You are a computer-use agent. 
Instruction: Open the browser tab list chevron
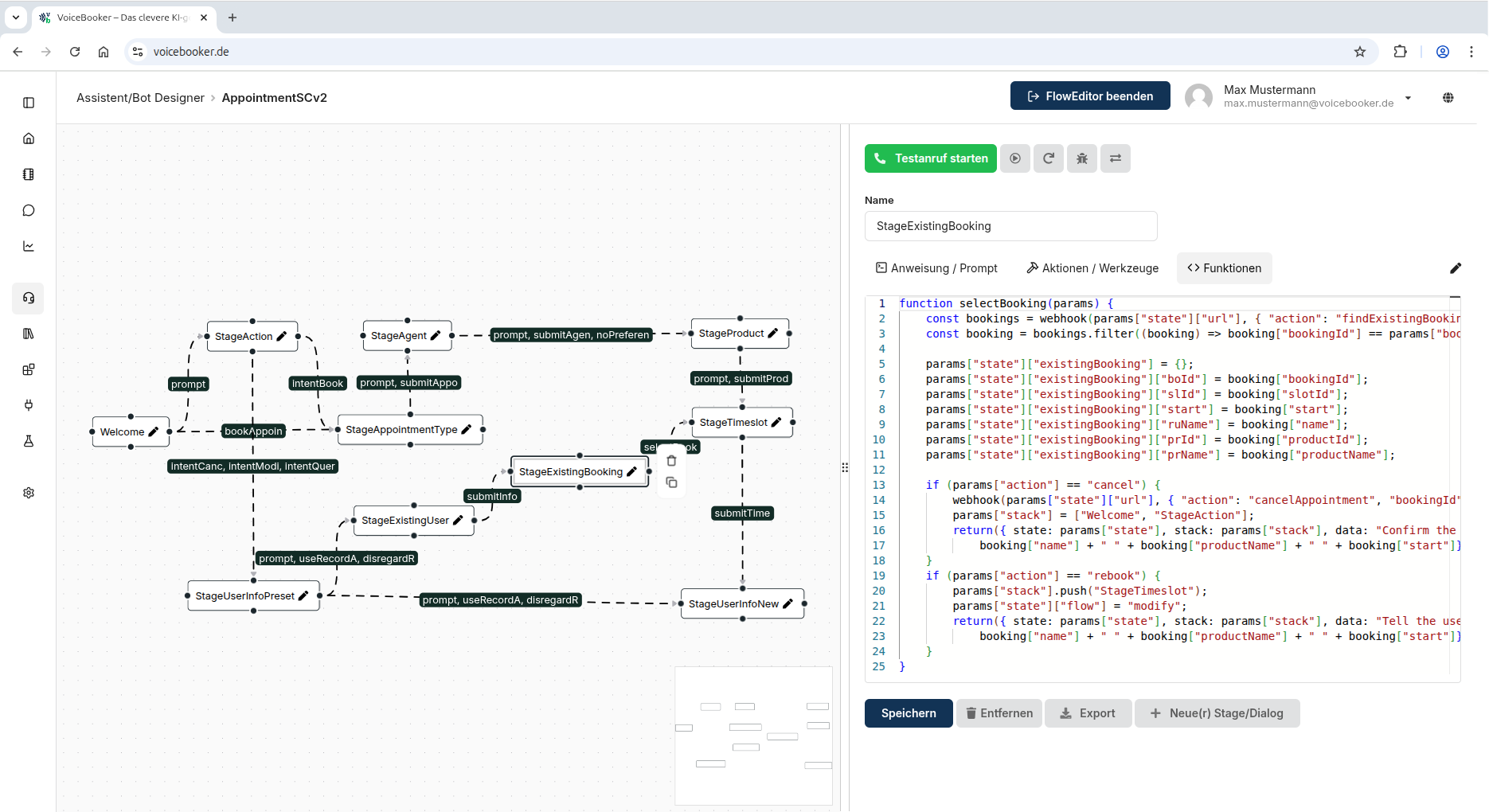[x=16, y=17]
